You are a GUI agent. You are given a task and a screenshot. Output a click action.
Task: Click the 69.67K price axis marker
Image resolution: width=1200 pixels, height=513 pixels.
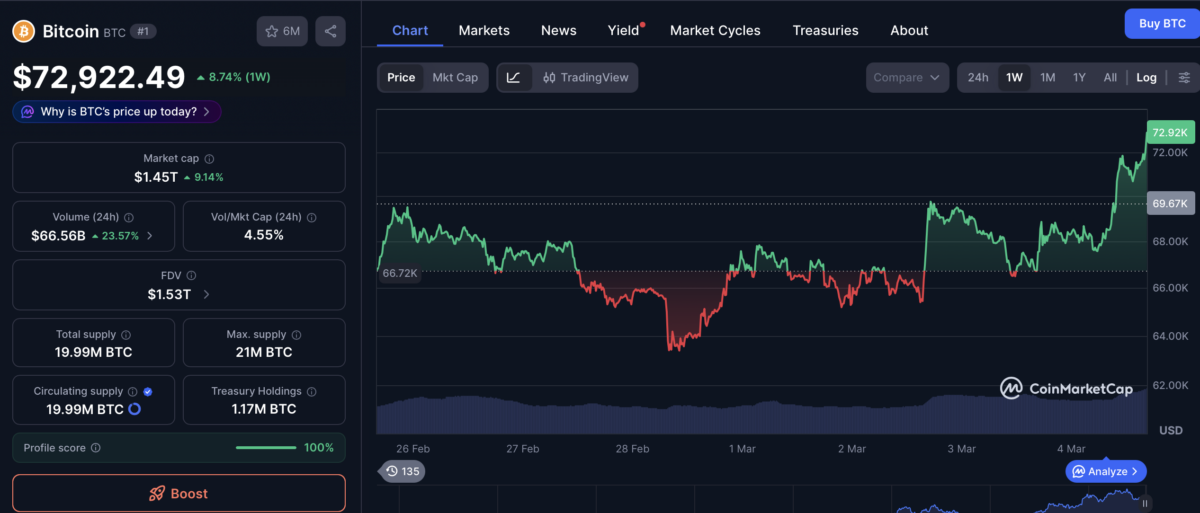[1170, 203]
